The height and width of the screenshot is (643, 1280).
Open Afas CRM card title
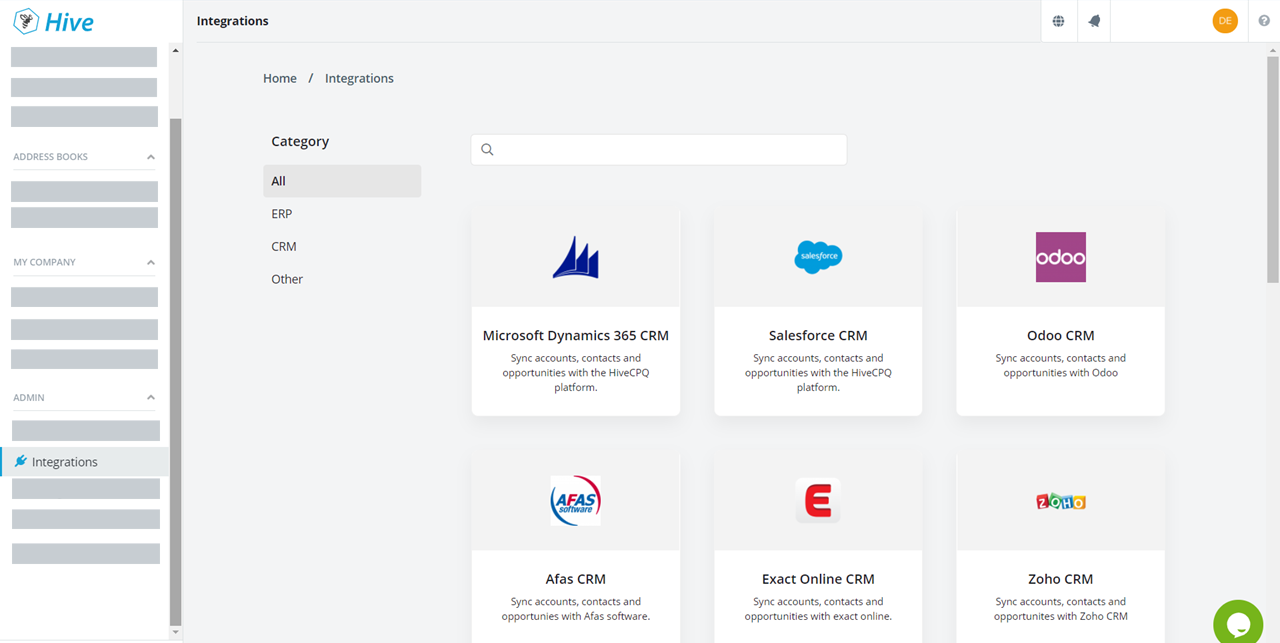point(576,579)
